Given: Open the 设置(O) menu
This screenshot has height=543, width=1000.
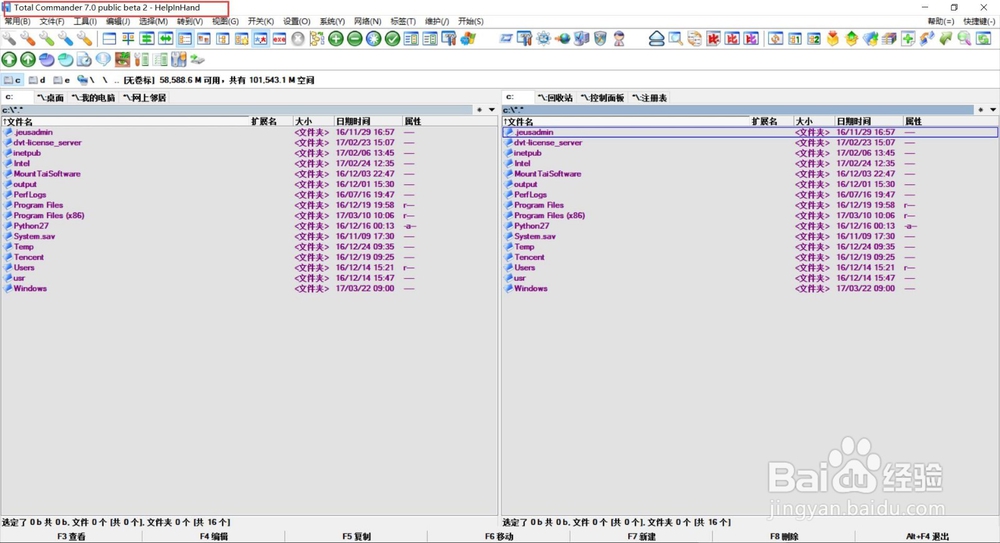Looking at the screenshot, I should pyautogui.click(x=297, y=21).
